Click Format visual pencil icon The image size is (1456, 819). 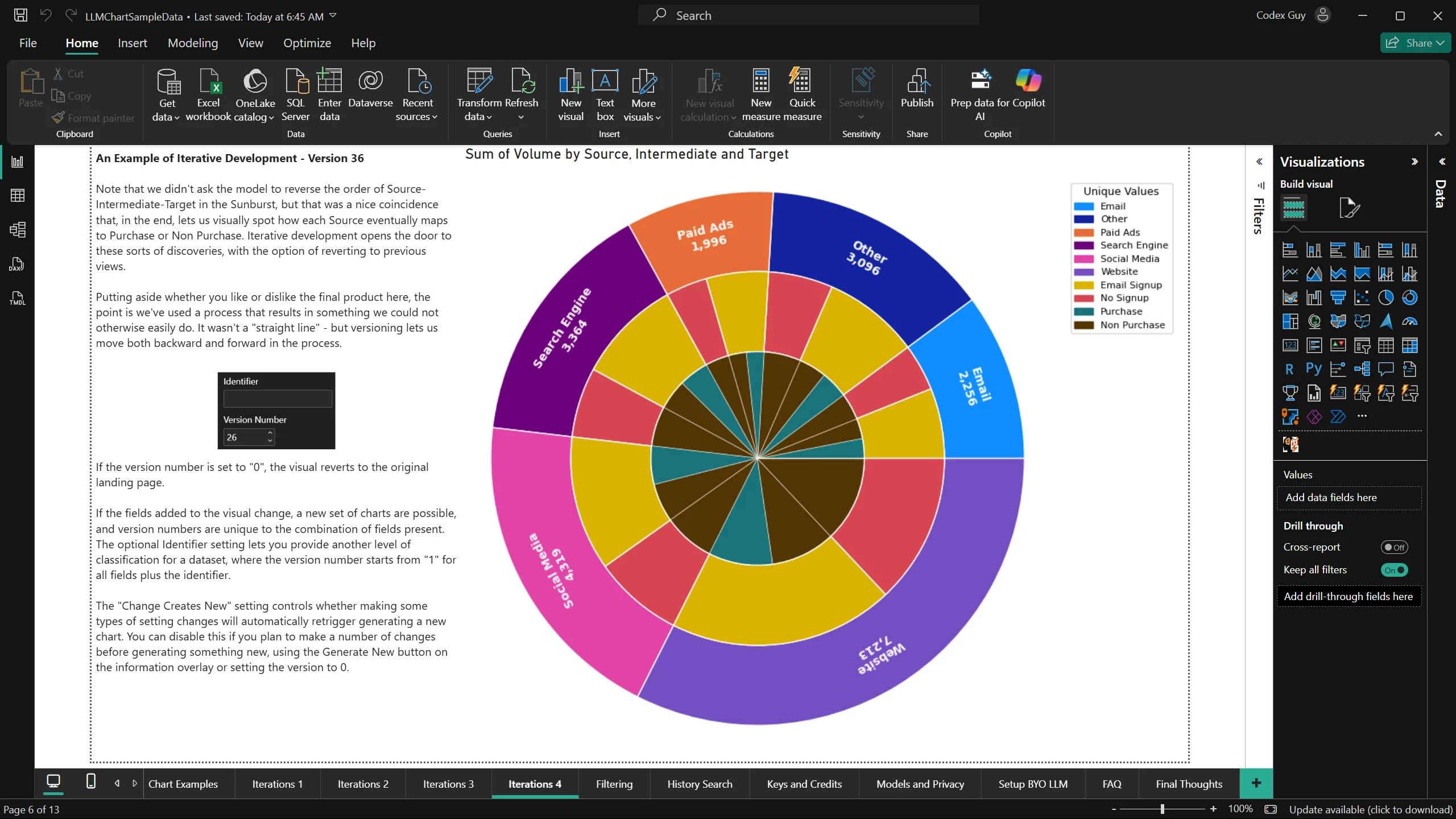pos(1349,208)
